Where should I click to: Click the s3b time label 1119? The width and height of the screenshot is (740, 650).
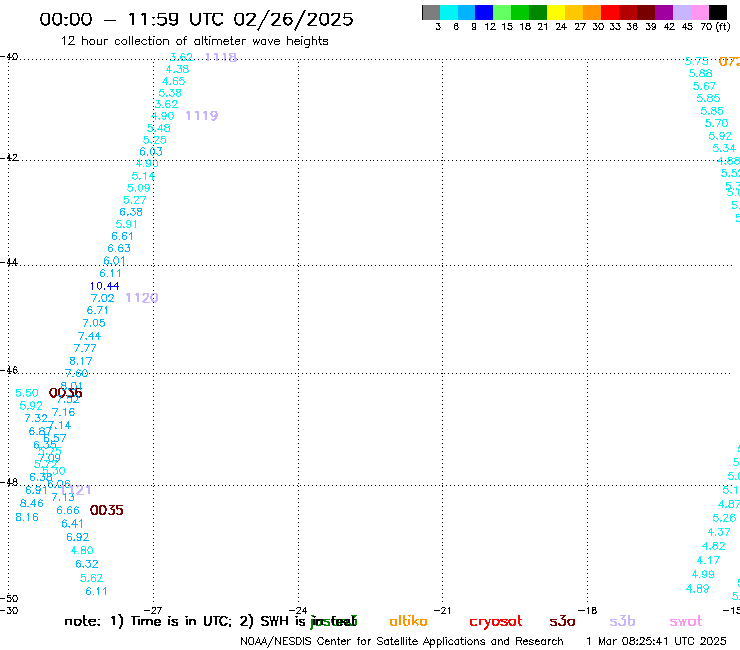coord(202,116)
